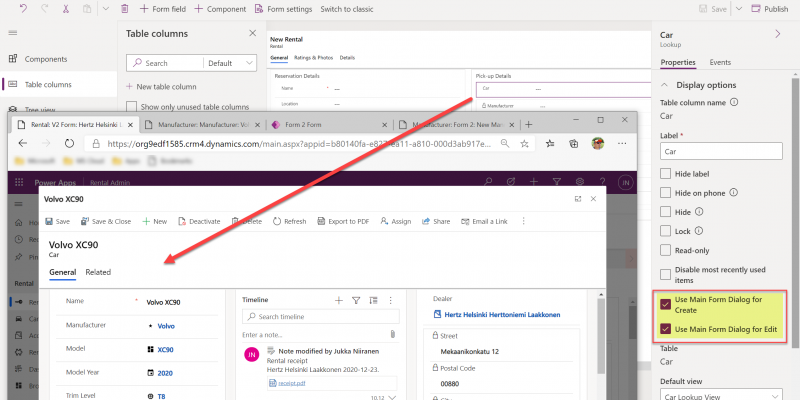Viewport: 800px width, 400px height.
Task: Open the dropdown arrow next to Save
Action: click(739, 9)
